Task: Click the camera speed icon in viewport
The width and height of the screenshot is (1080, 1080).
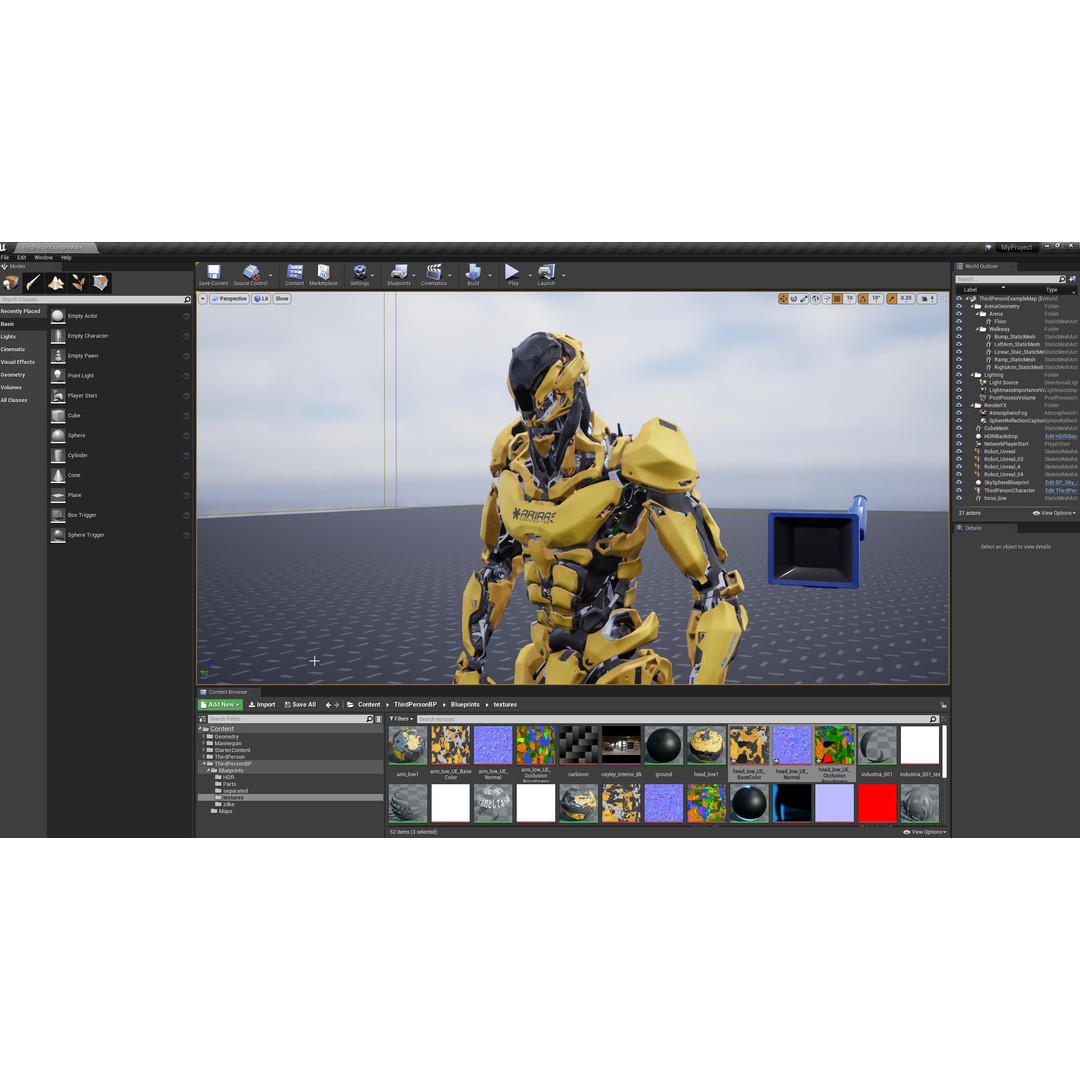Action: pyautogui.click(x=924, y=299)
